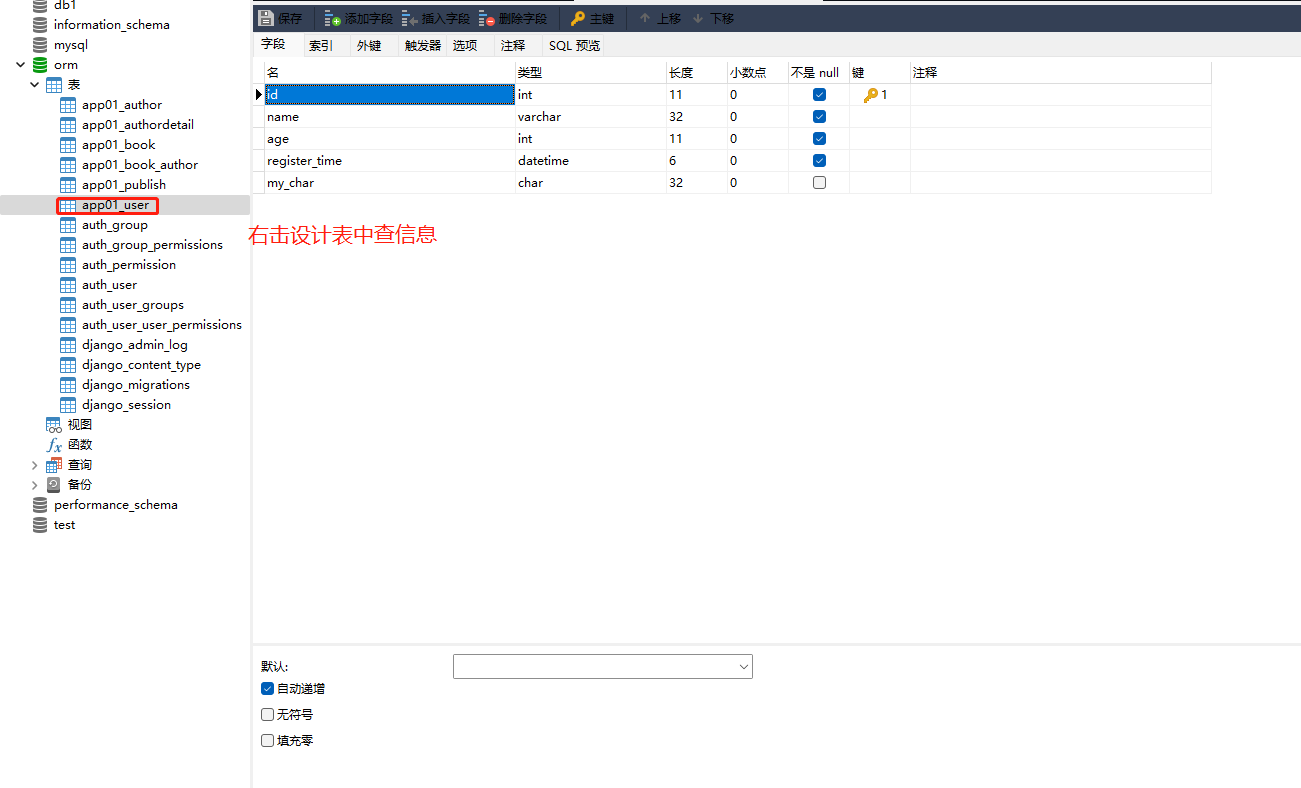Click the name field cell
The height and width of the screenshot is (788, 1301).
pyautogui.click(x=390, y=117)
